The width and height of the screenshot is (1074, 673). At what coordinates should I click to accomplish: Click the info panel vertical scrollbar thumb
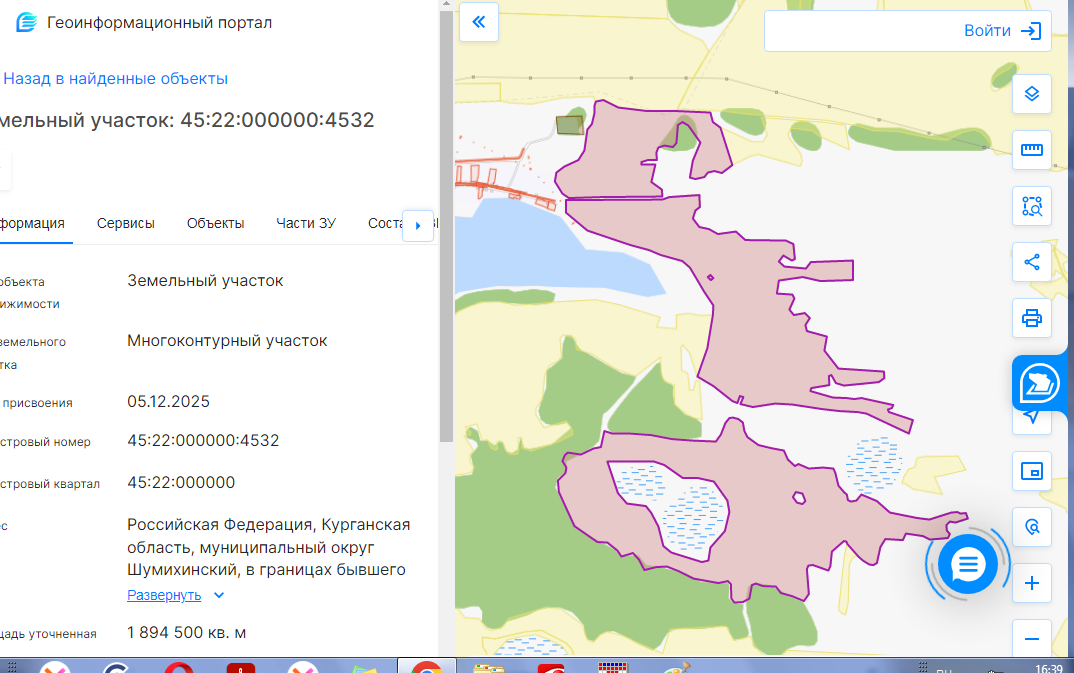click(446, 226)
